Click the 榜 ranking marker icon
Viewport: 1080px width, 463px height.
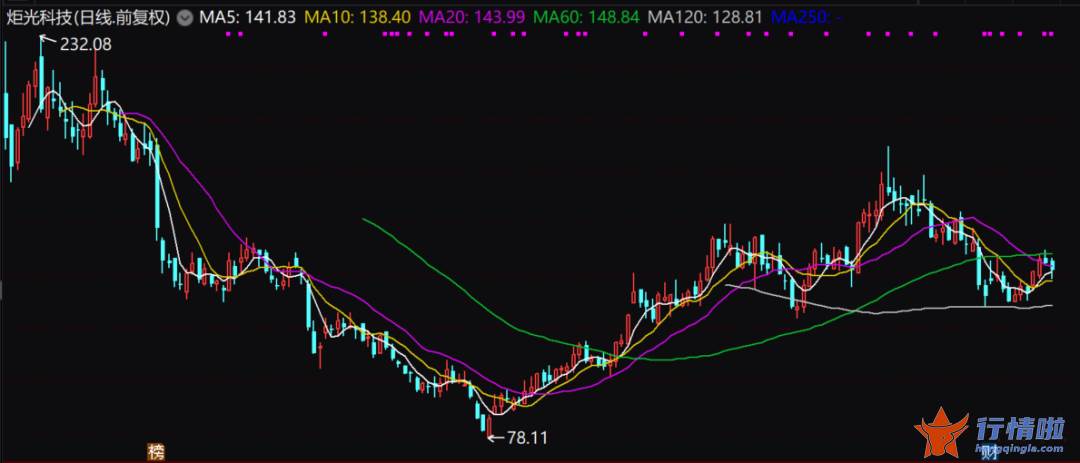[x=156, y=453]
